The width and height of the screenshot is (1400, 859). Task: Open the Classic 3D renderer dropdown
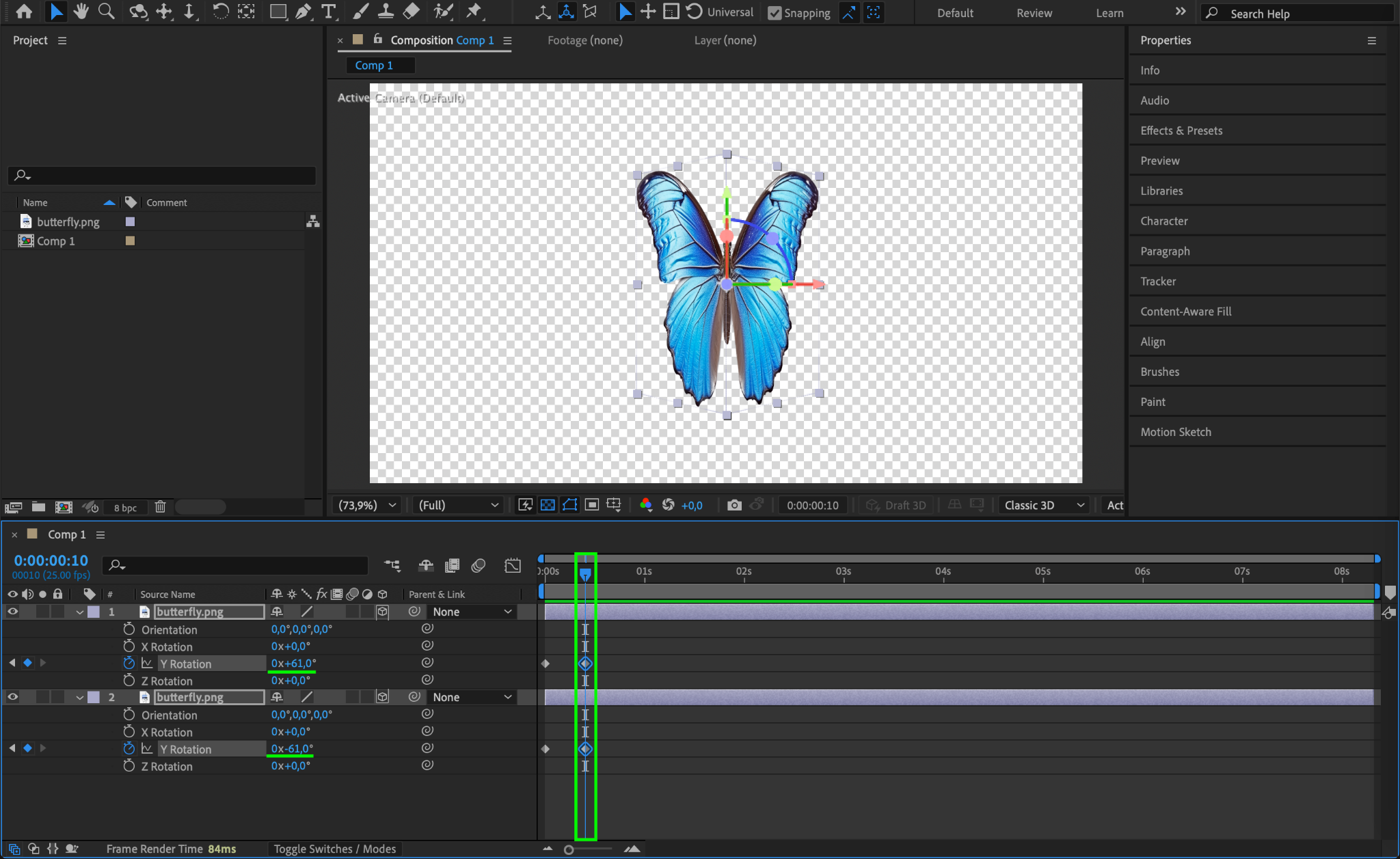pyautogui.click(x=1044, y=505)
